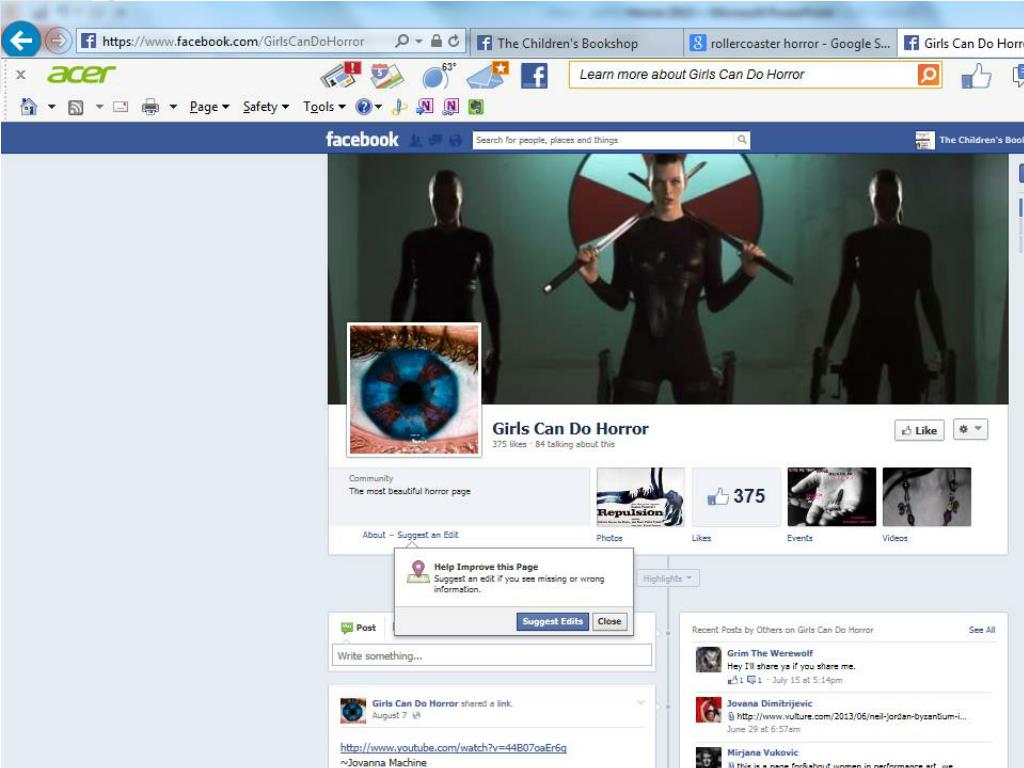1024x768 pixels.
Task: Click the second OneNote Linked Notes icon
Action: point(451,106)
